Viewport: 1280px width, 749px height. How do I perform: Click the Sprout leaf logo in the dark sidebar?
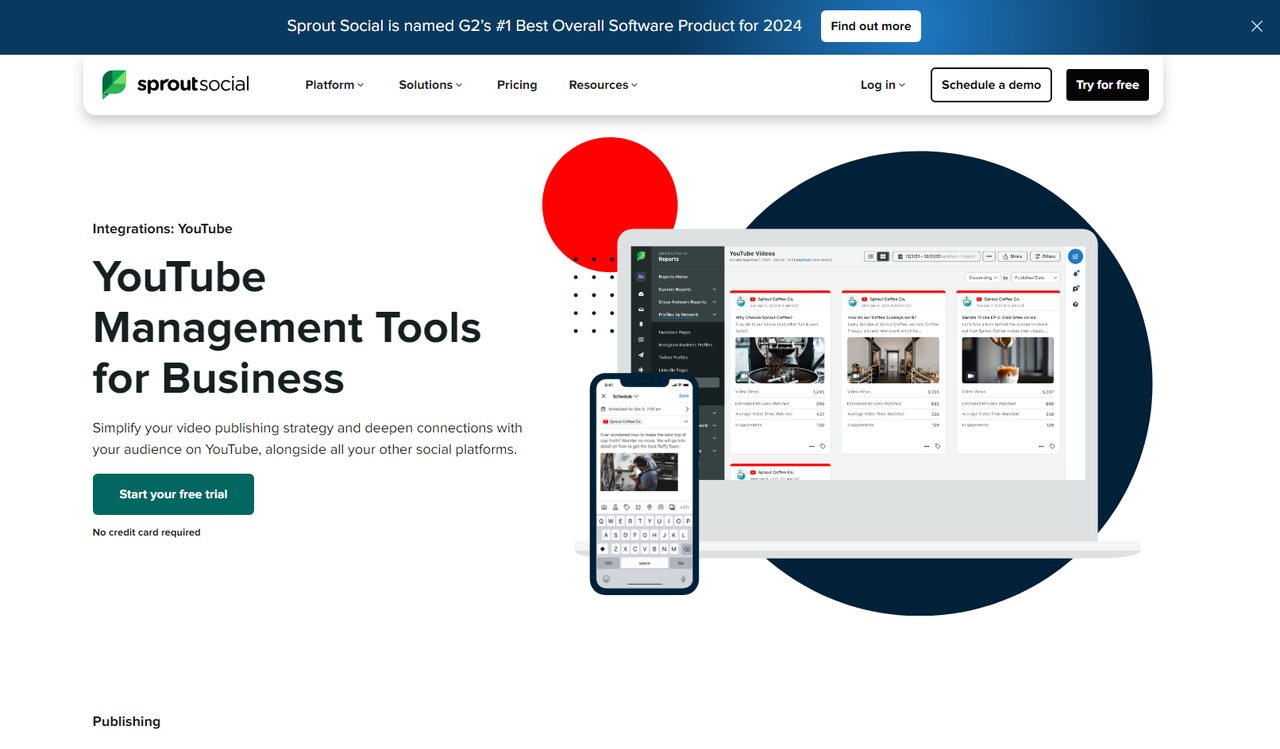pyautogui.click(x=640, y=257)
